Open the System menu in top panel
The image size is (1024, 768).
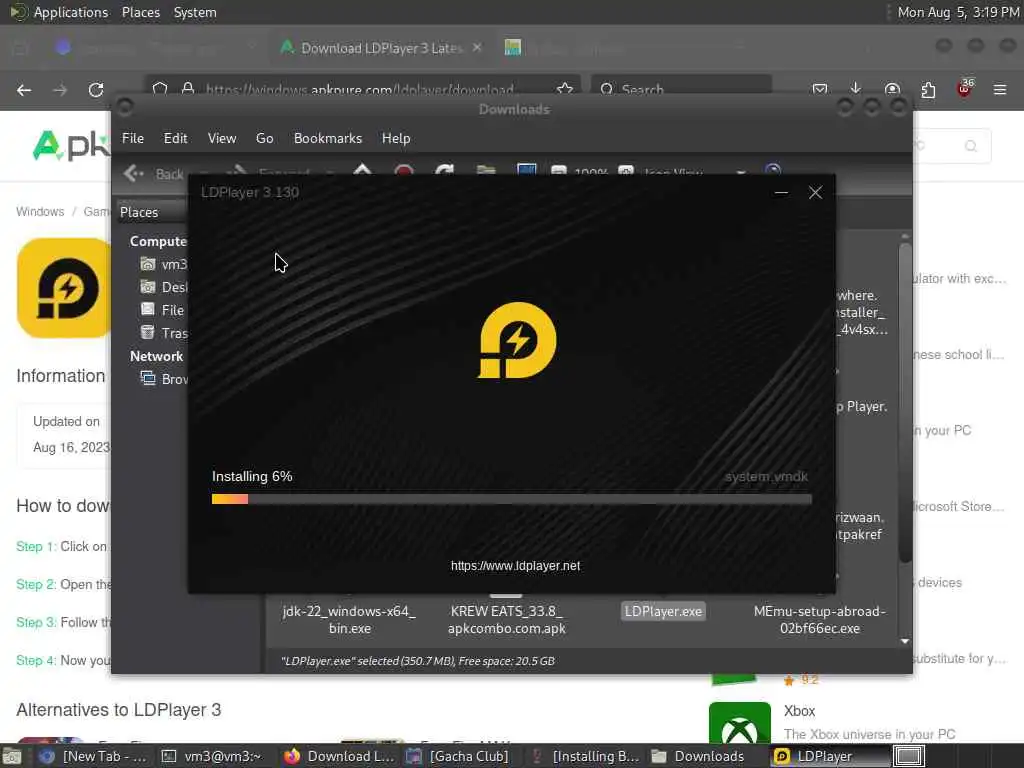tap(195, 12)
